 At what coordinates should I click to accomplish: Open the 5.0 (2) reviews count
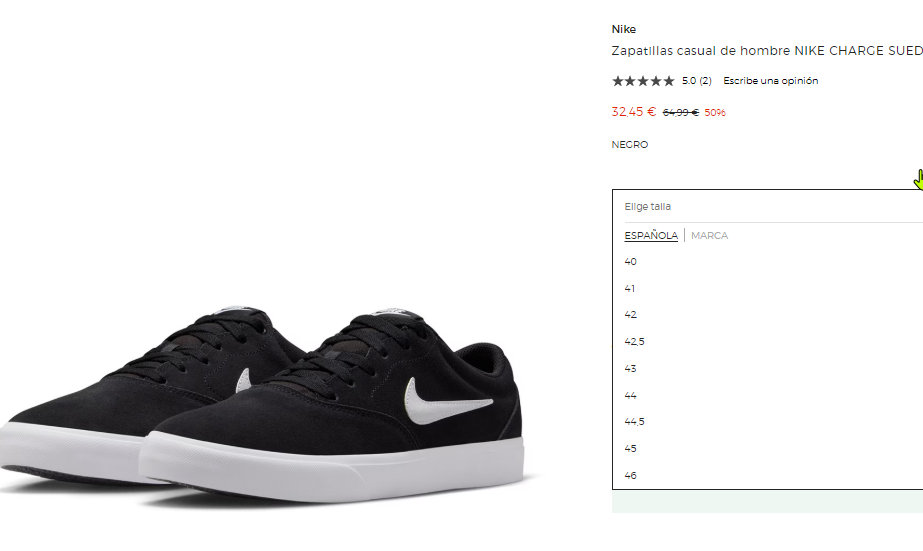pyautogui.click(x=697, y=81)
